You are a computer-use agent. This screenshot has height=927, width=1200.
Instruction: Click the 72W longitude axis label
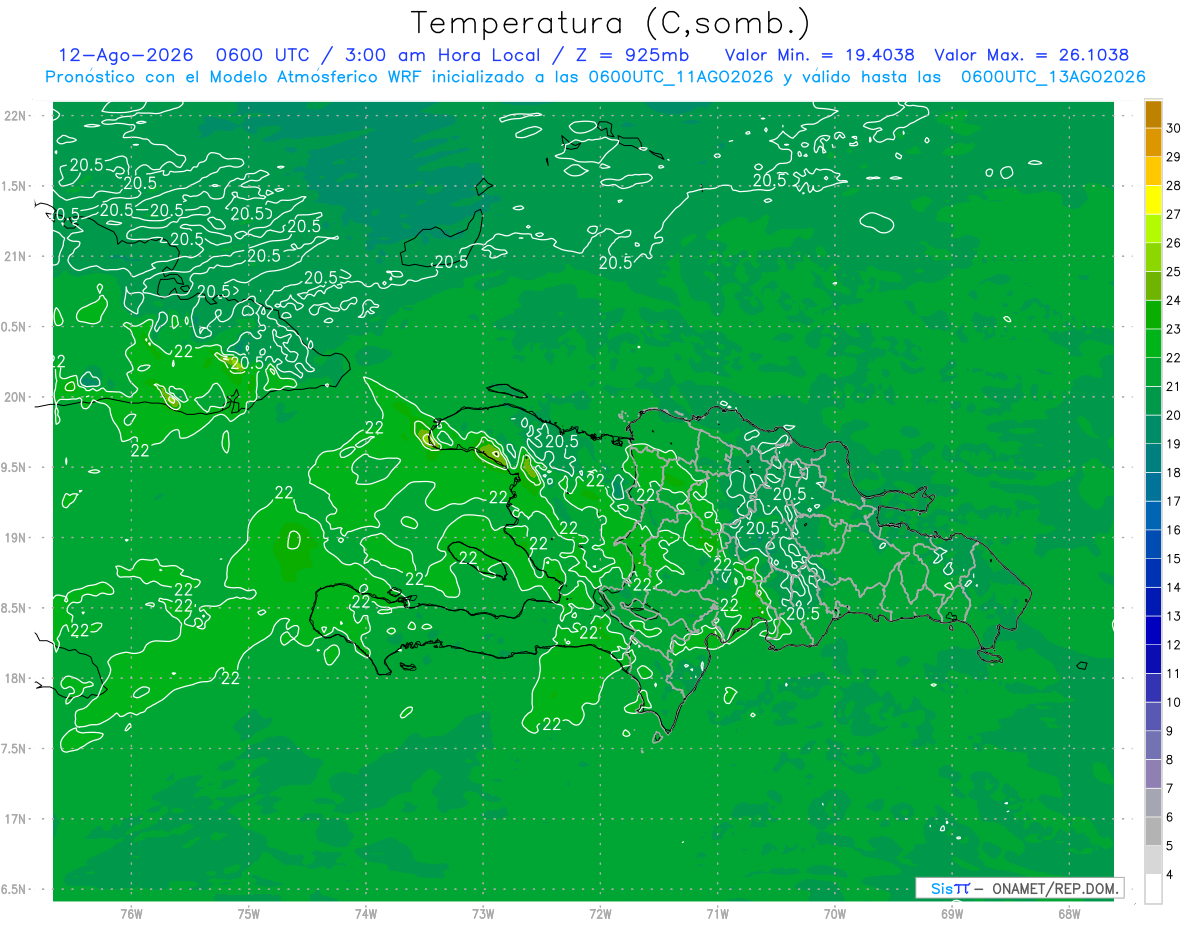600,913
